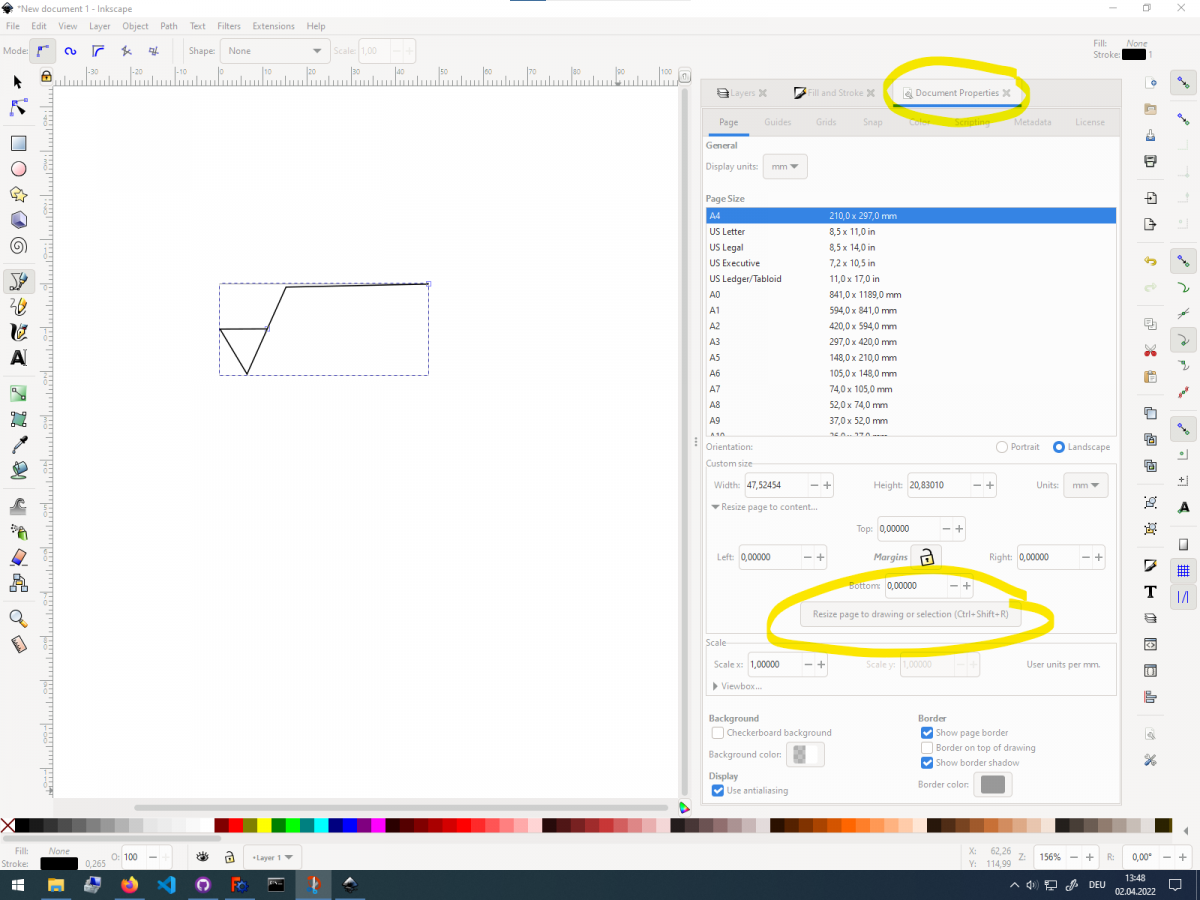Pick the Color dropper tool

[17, 445]
